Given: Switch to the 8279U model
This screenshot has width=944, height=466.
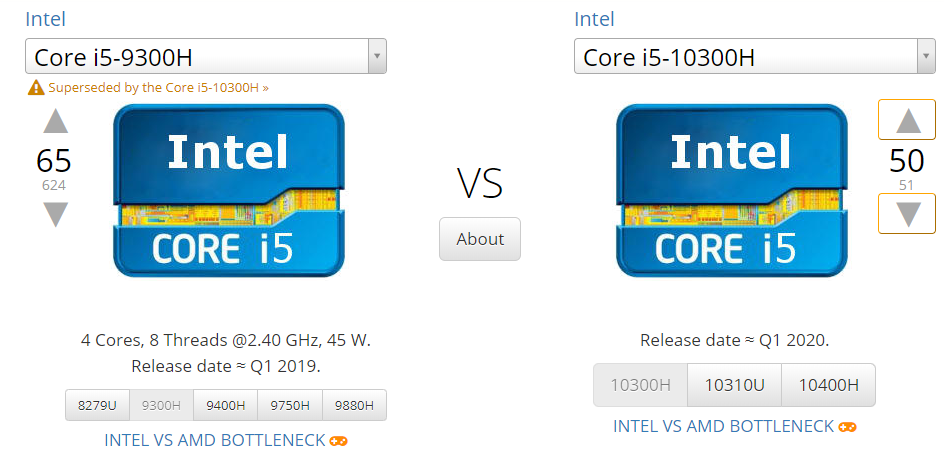Looking at the screenshot, I should coord(97,405).
